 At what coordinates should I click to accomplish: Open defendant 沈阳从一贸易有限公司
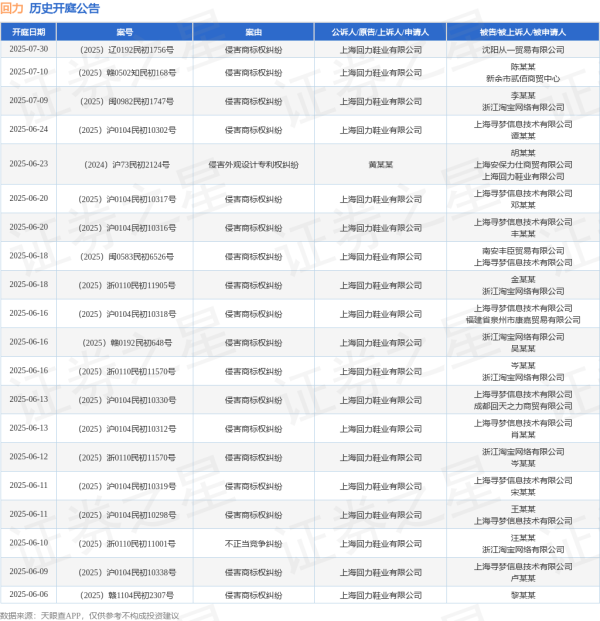(522, 48)
